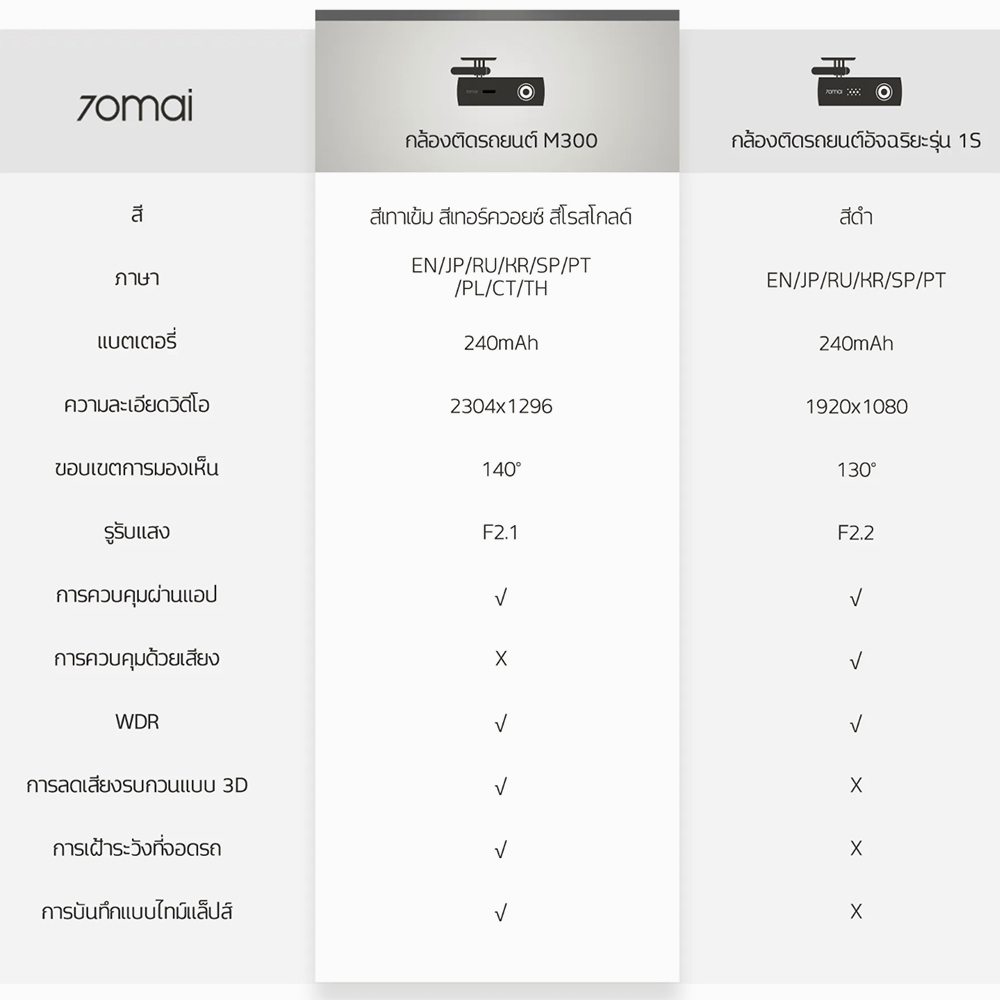Click the 70mai brand logo
1000x1000 pixels.
pos(135,106)
